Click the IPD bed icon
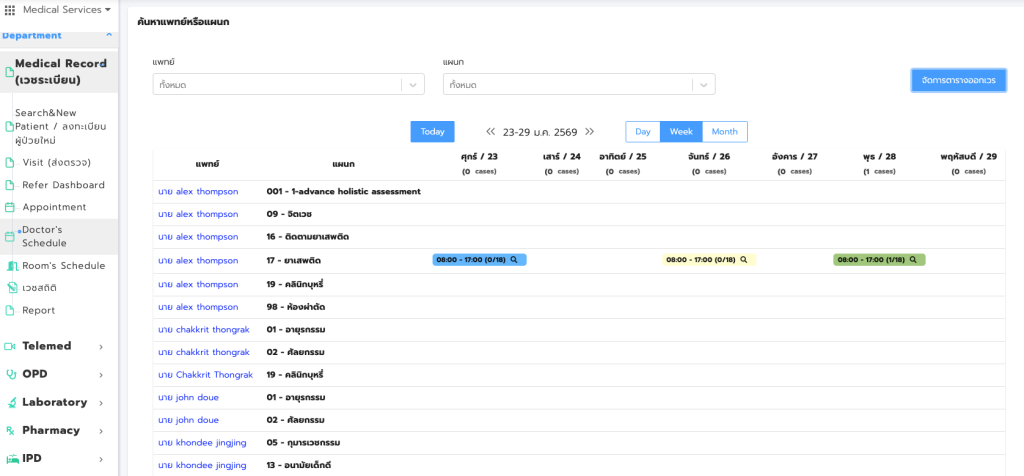The image size is (1024, 476). [x=10, y=458]
